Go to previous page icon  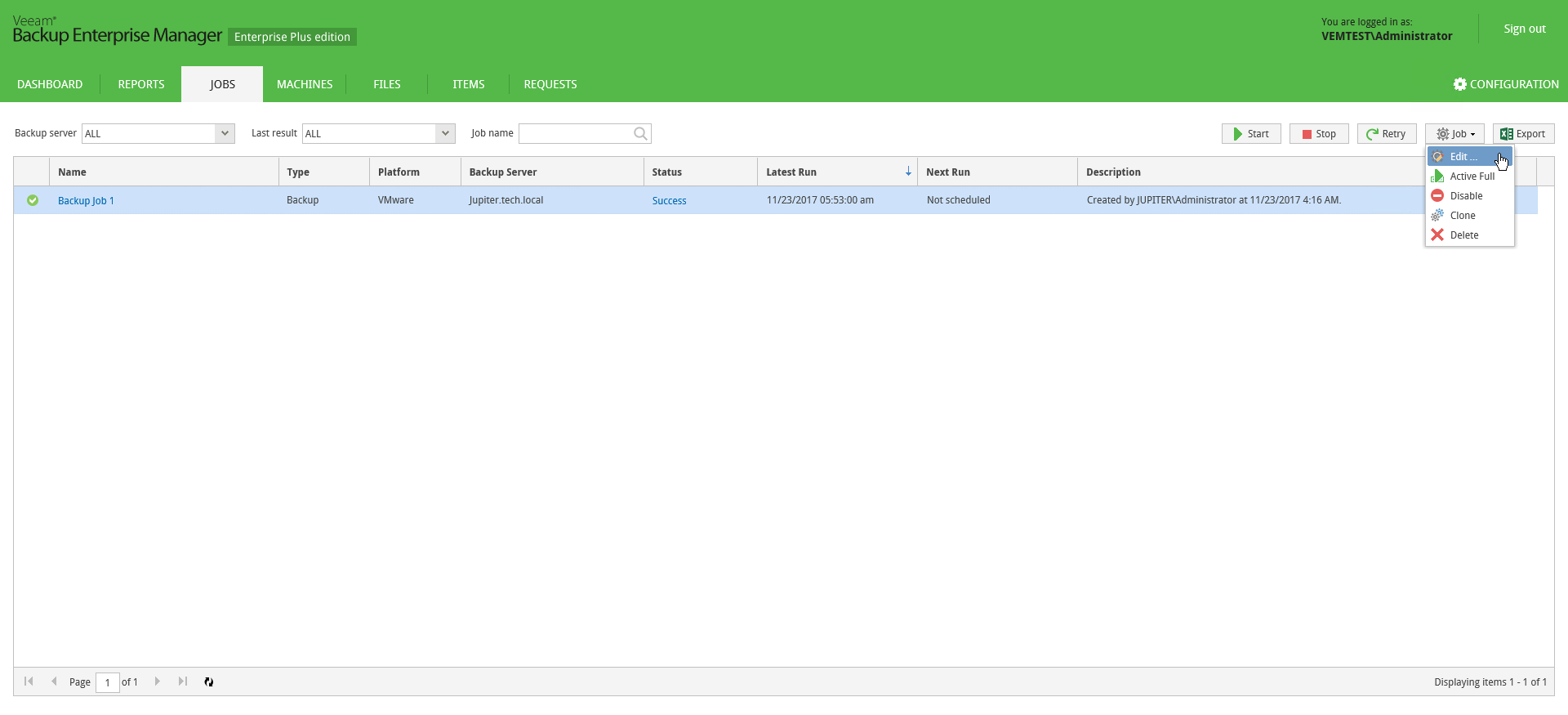click(x=54, y=681)
